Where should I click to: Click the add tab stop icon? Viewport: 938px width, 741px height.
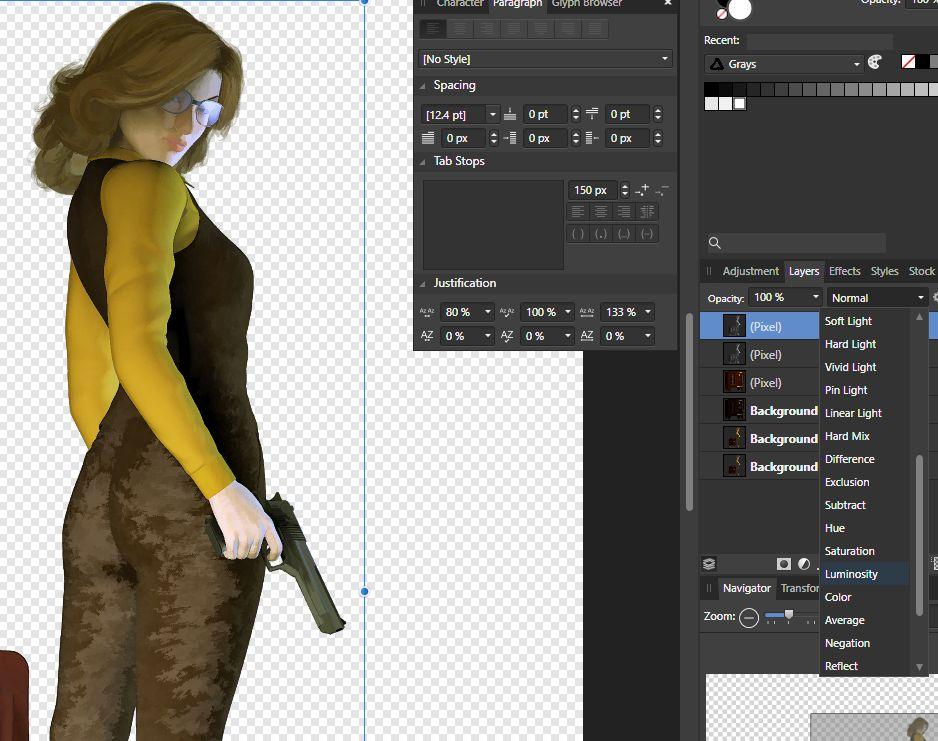click(x=642, y=189)
